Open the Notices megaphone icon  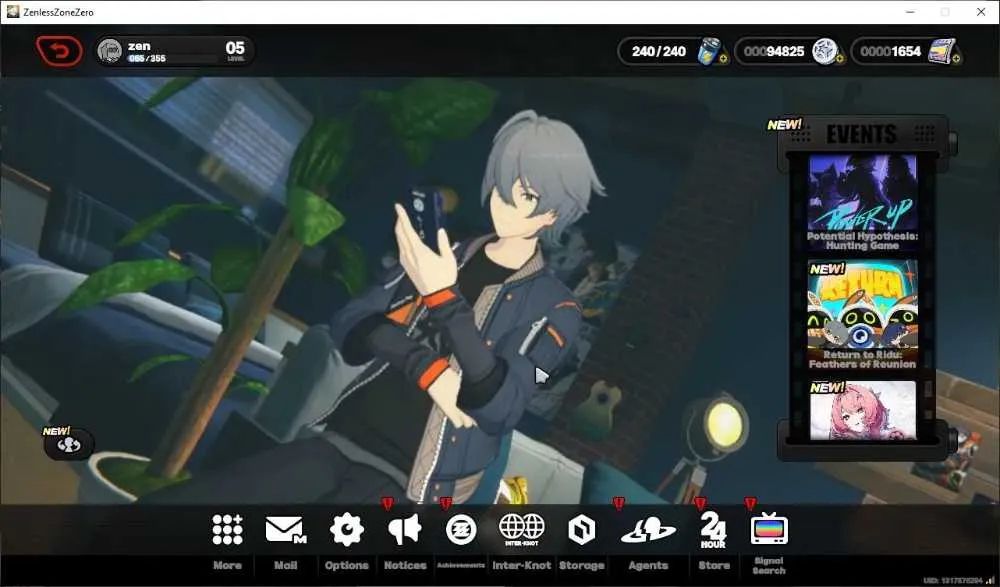[405, 530]
